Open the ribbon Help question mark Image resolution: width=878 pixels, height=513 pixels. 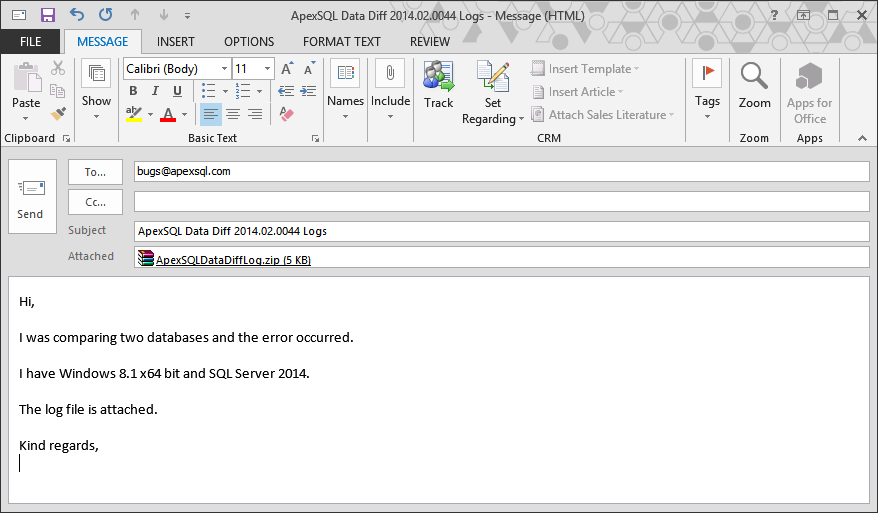pyautogui.click(x=774, y=15)
